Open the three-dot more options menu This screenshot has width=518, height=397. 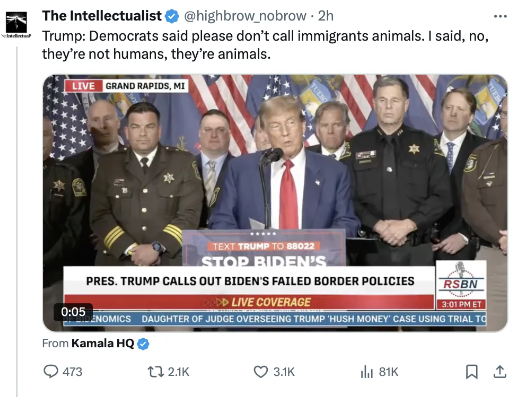click(x=500, y=16)
